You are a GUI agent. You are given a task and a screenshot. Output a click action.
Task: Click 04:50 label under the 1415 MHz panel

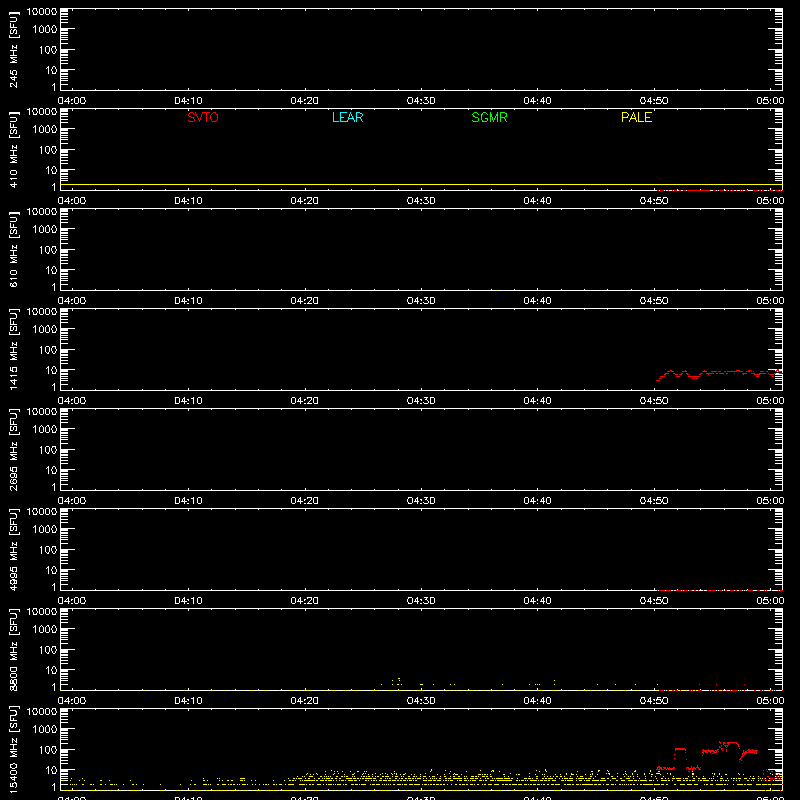click(x=654, y=401)
